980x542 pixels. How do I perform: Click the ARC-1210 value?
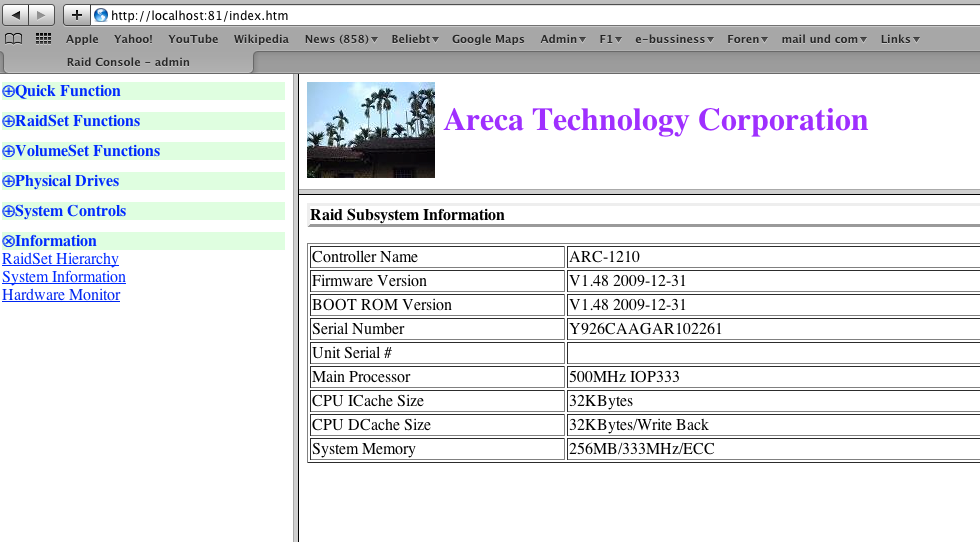coord(604,257)
